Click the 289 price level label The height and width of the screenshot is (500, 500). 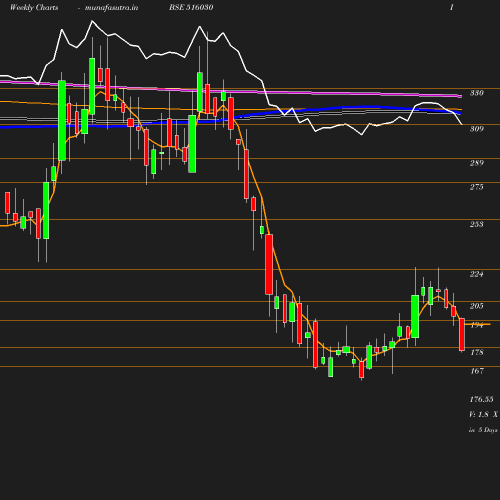pos(477,163)
